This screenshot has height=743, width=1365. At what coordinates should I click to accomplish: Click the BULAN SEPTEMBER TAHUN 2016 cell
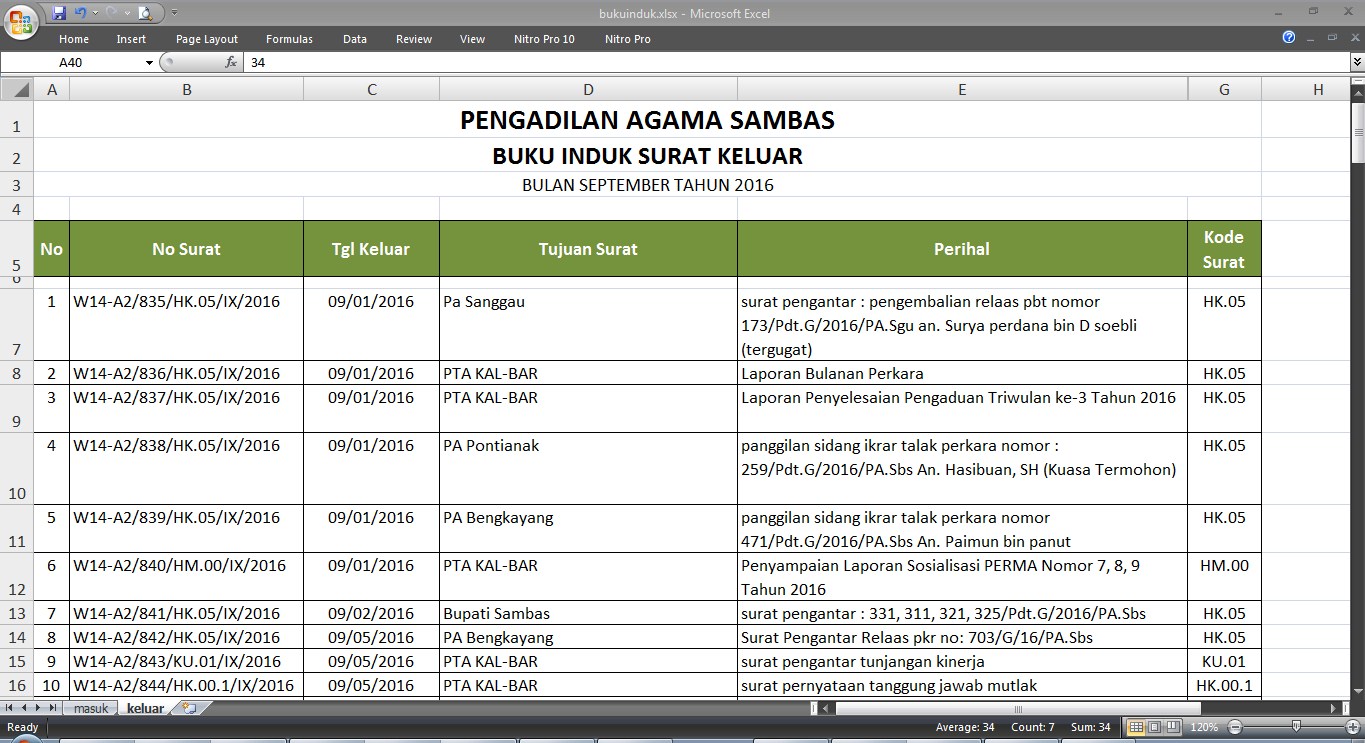pyautogui.click(x=647, y=185)
